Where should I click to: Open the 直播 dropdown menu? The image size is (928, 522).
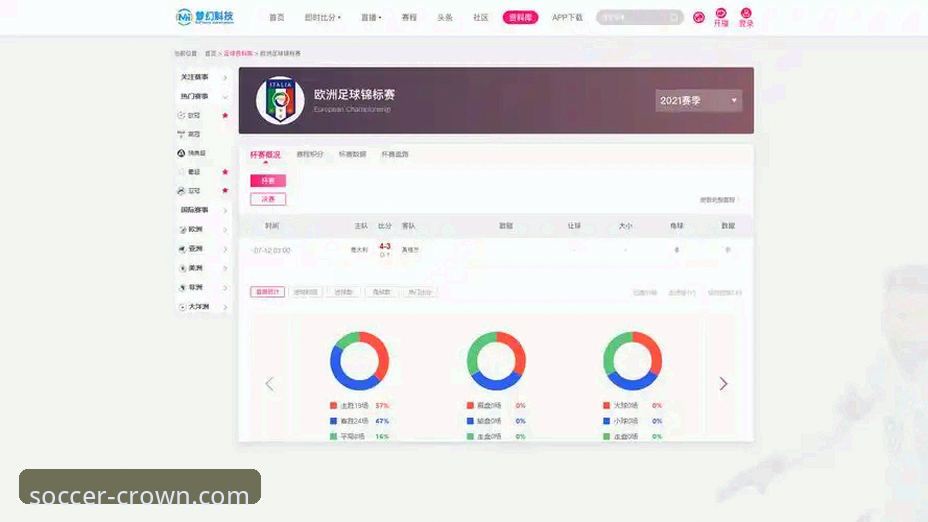coord(371,18)
